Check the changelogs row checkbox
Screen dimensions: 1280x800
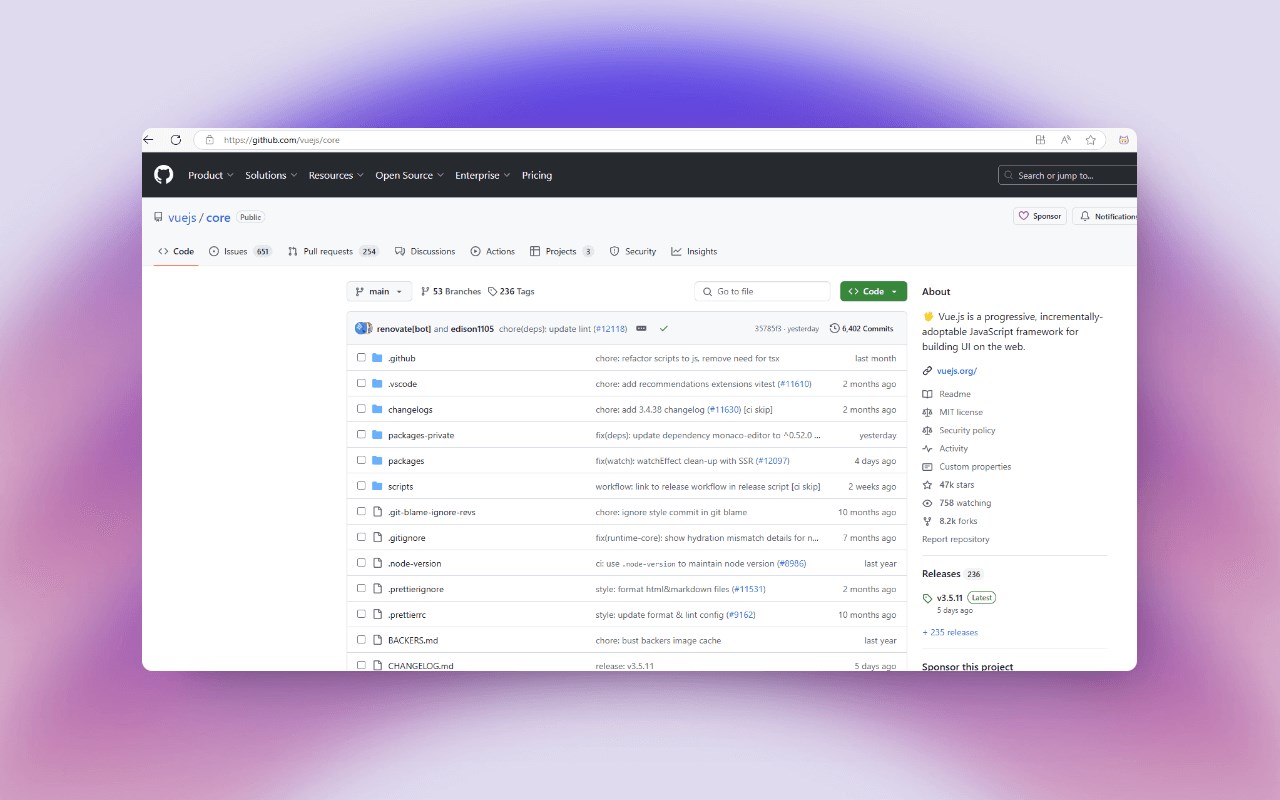tap(361, 409)
